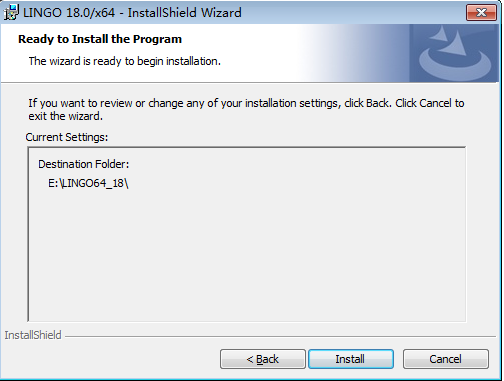Select the E:\LINGO64_18\ path text
The height and width of the screenshot is (381, 504).
click(88, 183)
